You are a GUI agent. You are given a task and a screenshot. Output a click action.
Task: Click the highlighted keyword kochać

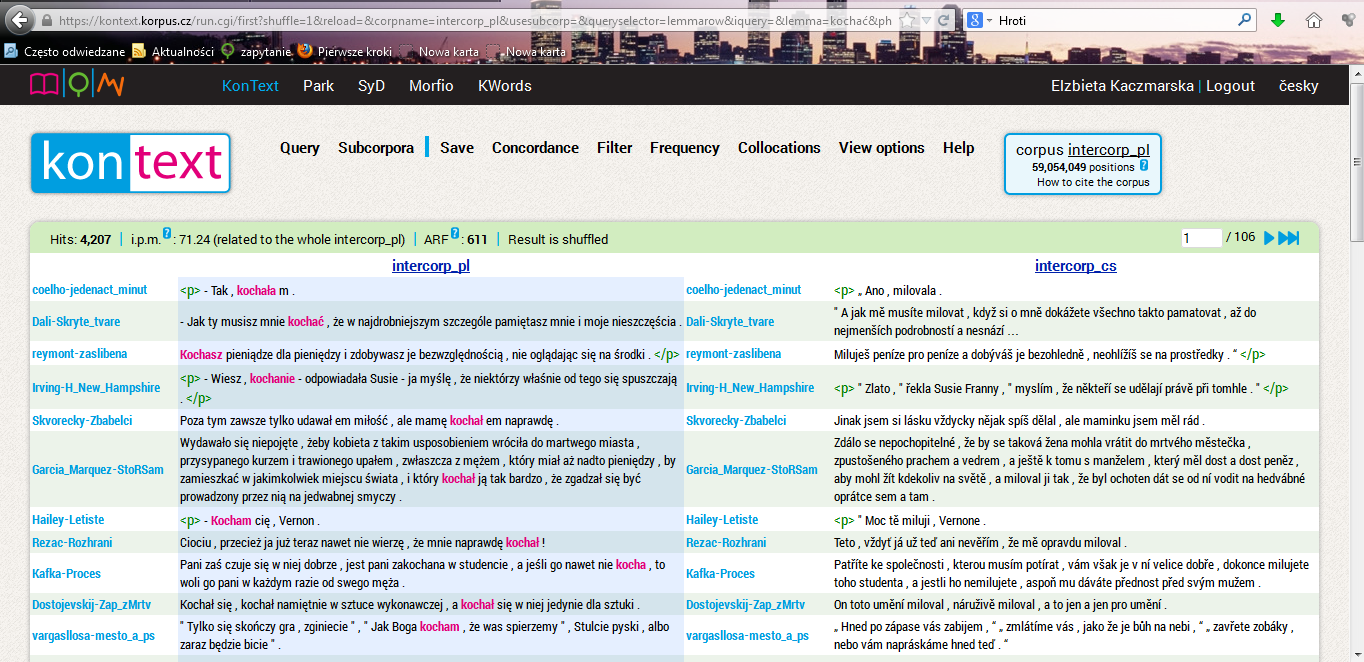tap(305, 322)
